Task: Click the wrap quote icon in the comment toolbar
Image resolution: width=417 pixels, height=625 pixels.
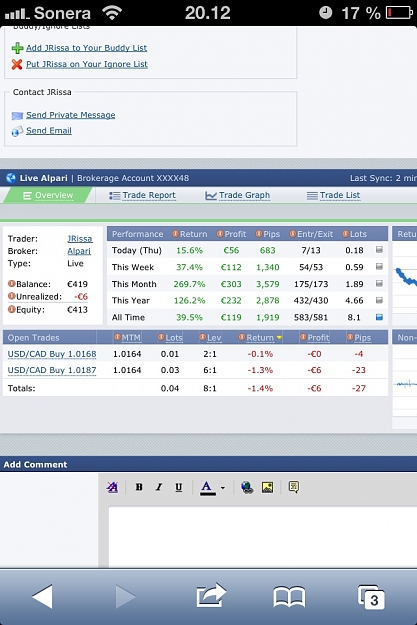Action: [294, 487]
